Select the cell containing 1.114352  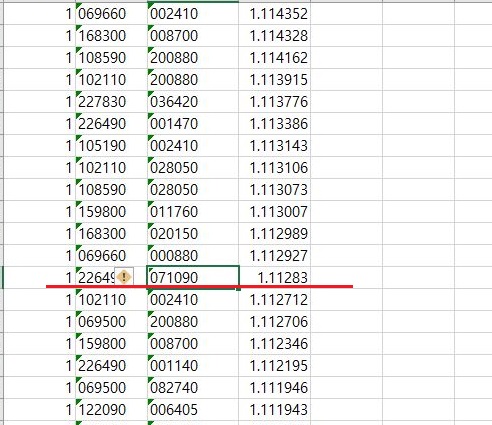tap(275, 14)
